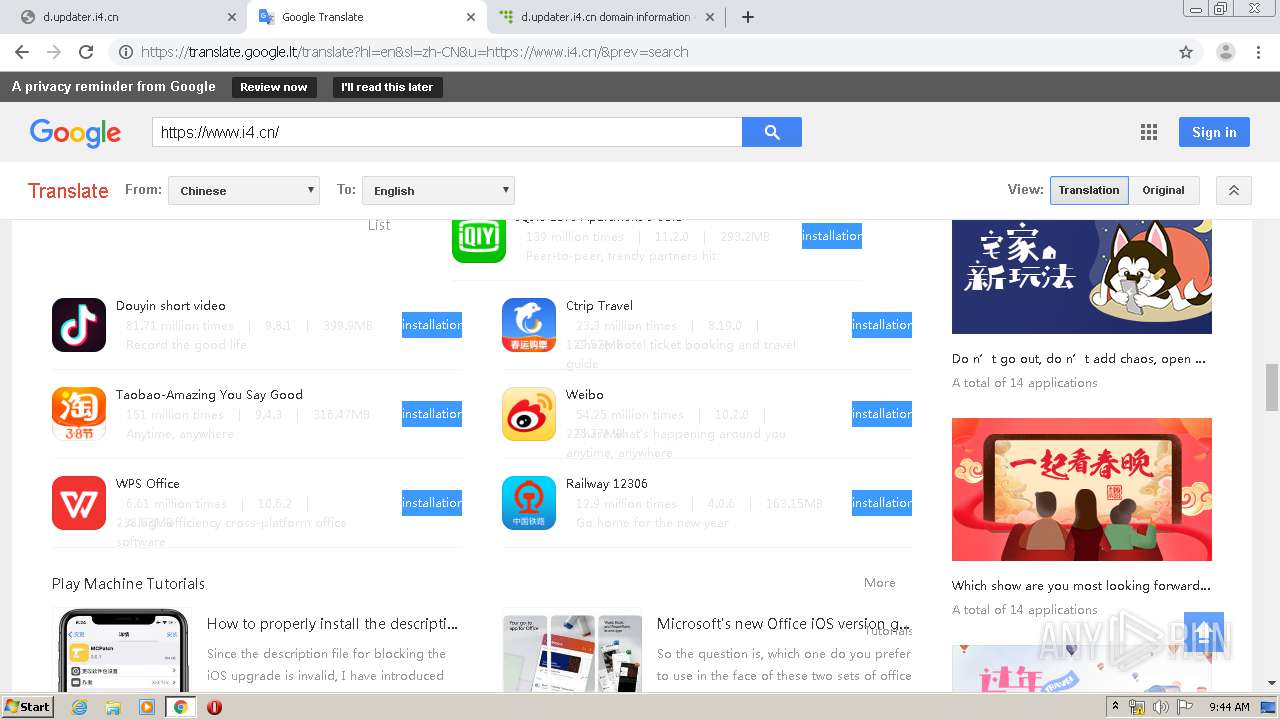Close the first d.updater.i4.cn tab

click(232, 17)
